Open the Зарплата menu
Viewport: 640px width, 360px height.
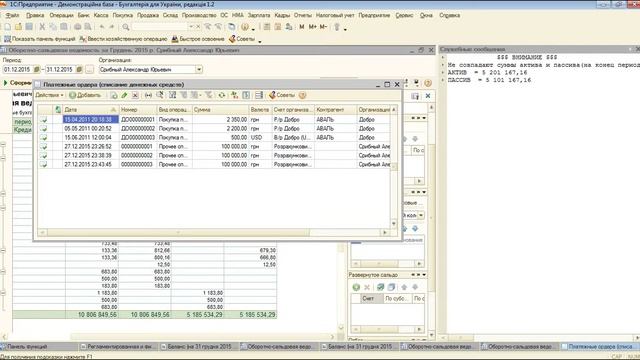pyautogui.click(x=259, y=15)
